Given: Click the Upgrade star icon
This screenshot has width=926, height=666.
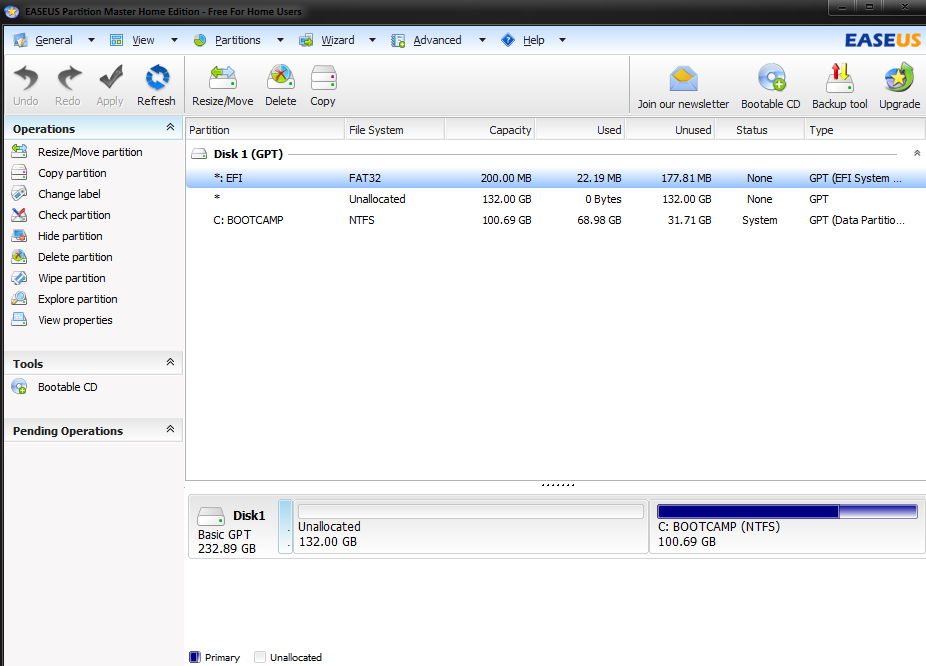Looking at the screenshot, I should pos(899,78).
